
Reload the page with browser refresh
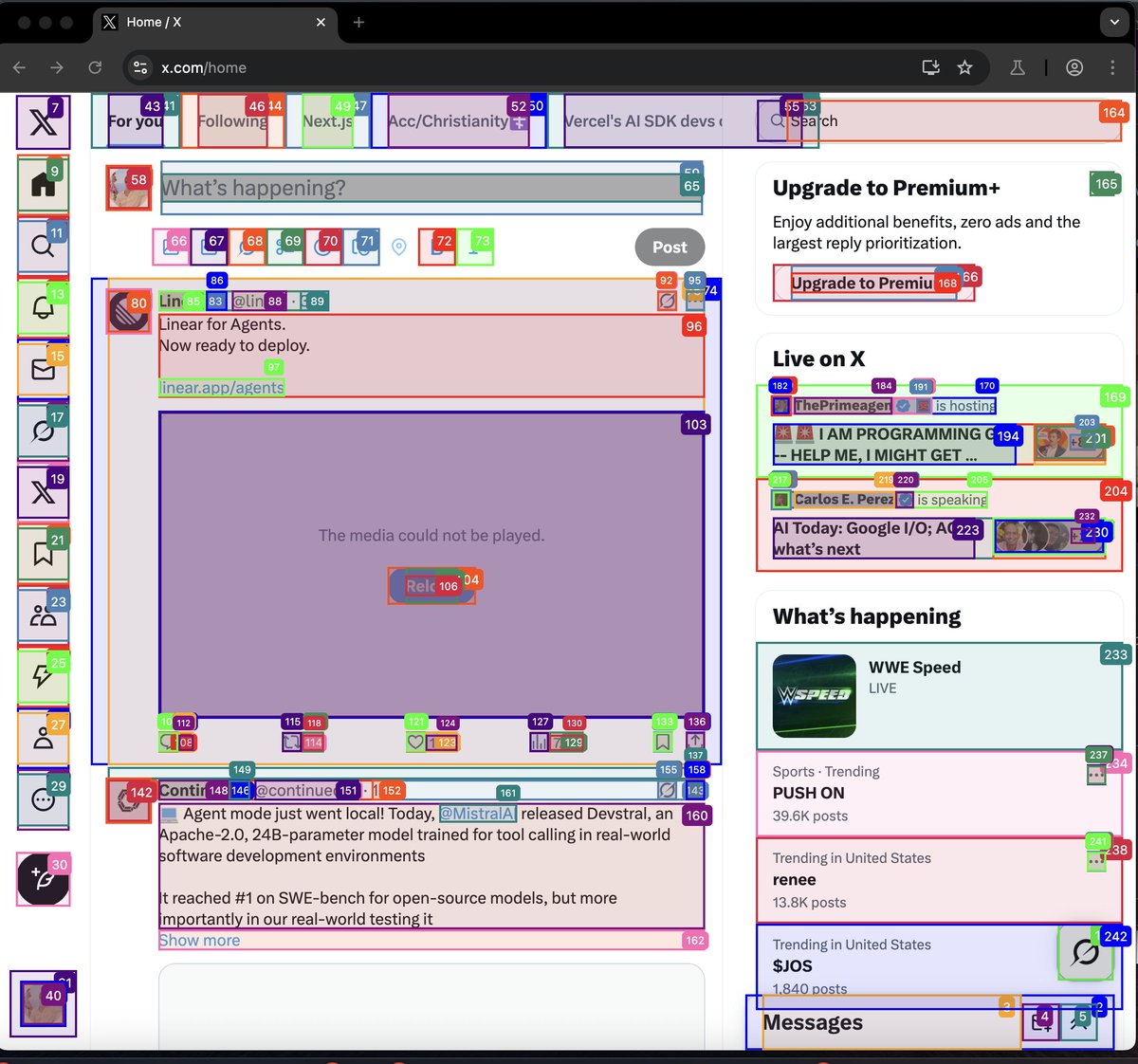[x=95, y=67]
